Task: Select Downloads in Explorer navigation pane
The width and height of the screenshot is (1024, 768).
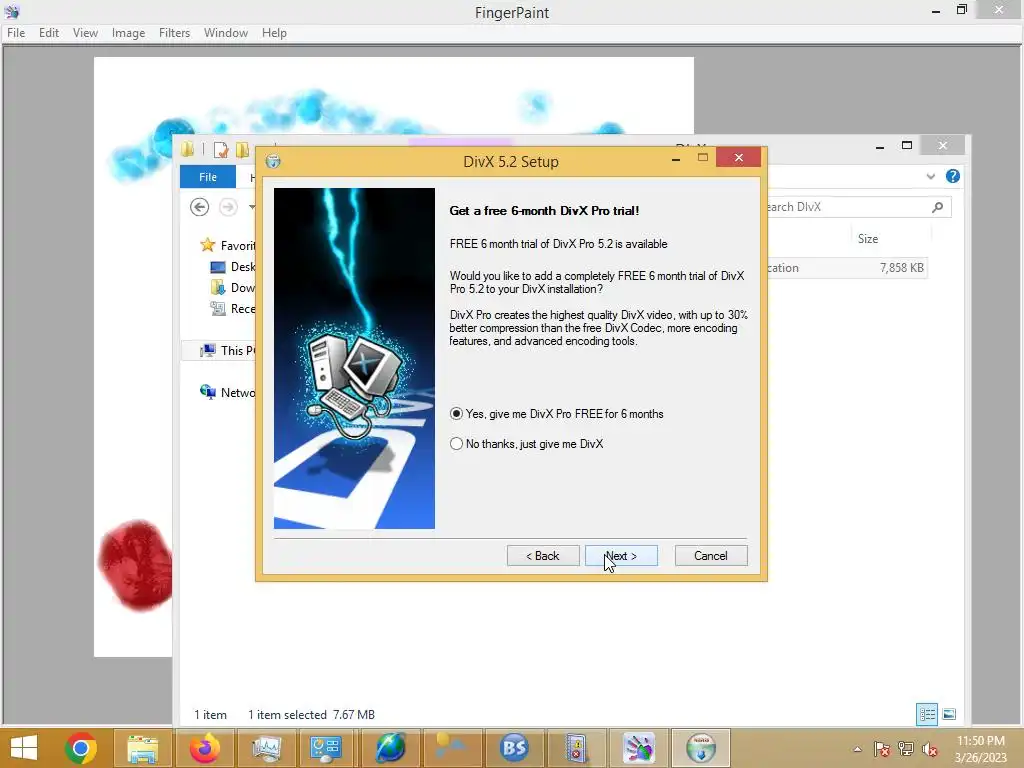Action: [232, 287]
